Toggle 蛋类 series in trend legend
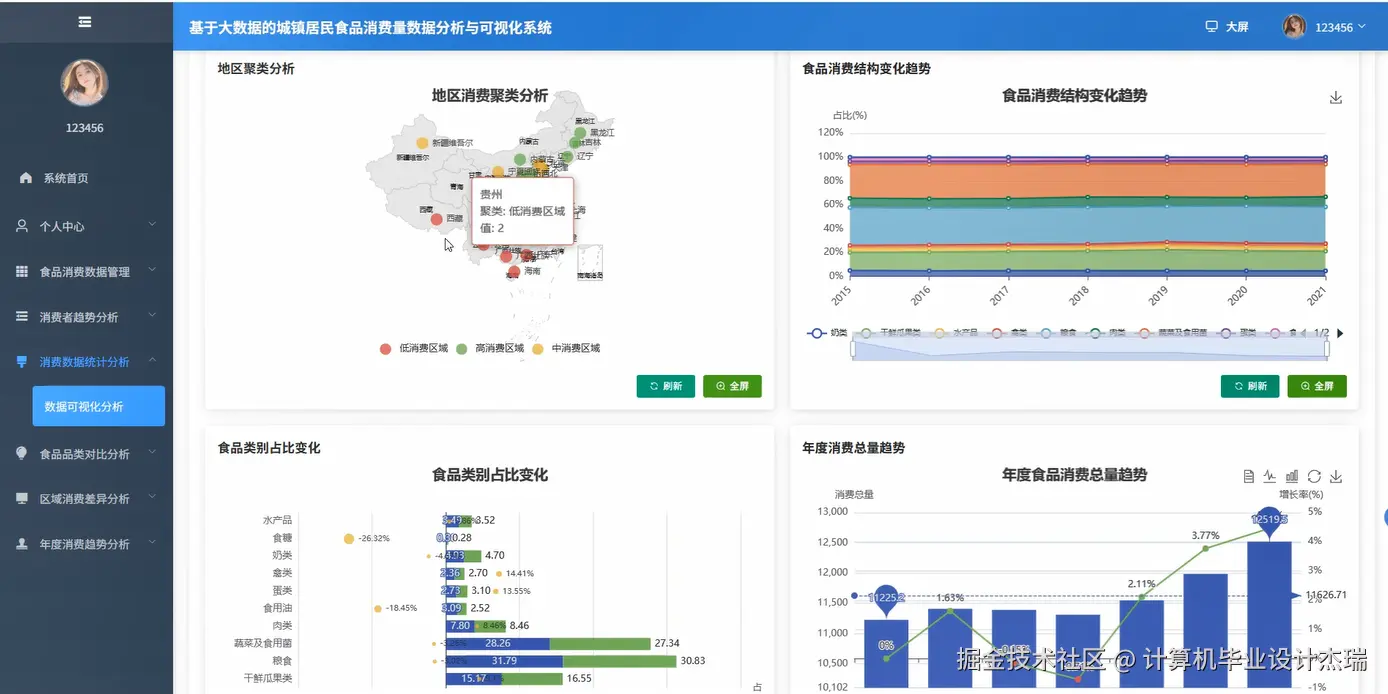 tap(1238, 333)
